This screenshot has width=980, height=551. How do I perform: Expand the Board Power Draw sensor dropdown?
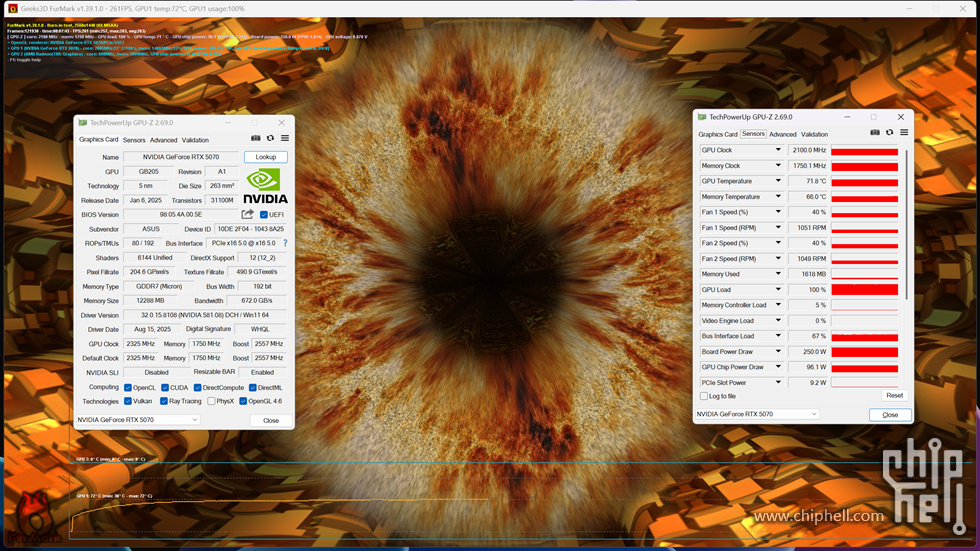(778, 352)
